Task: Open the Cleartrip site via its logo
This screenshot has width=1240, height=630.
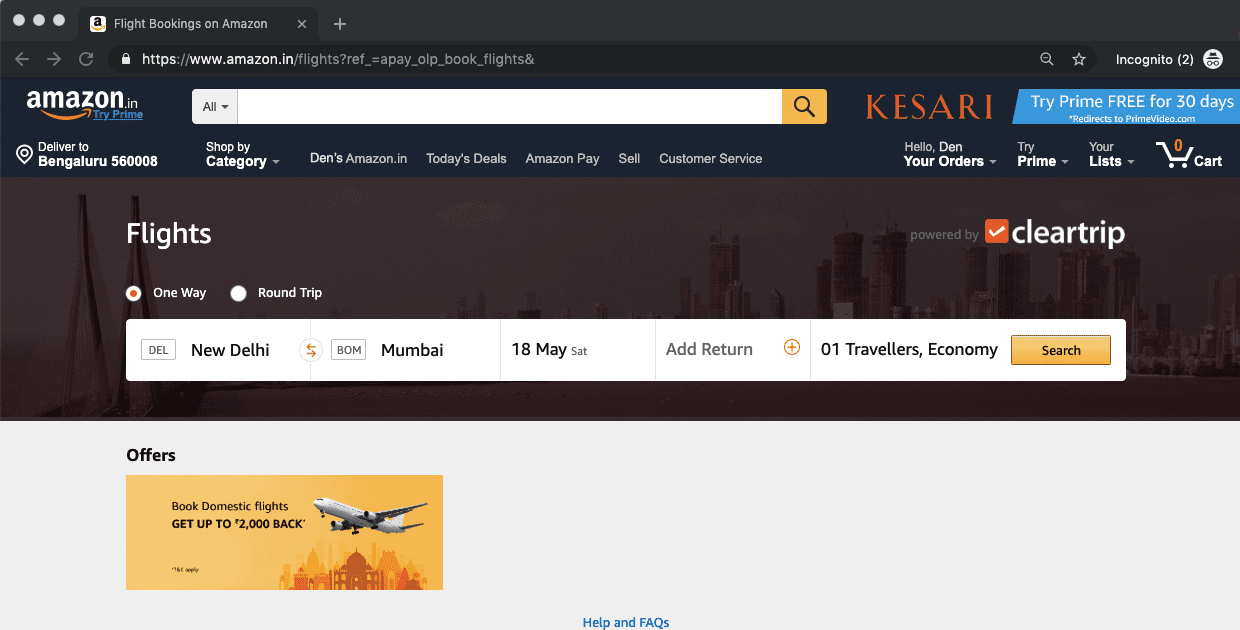Action: tap(1055, 232)
